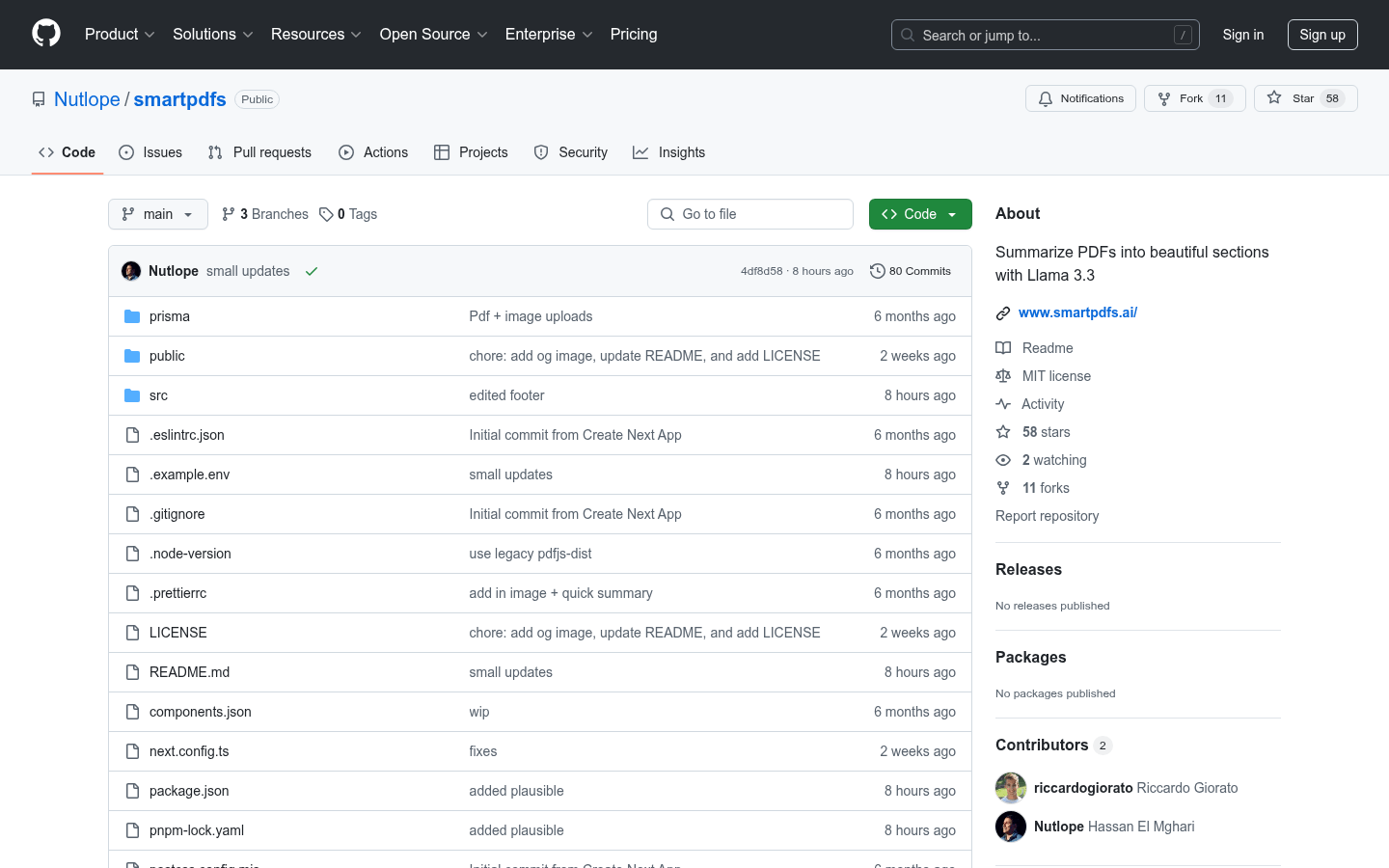Select the Code tab
Viewport: 1389px width, 868px height.
coord(68,152)
